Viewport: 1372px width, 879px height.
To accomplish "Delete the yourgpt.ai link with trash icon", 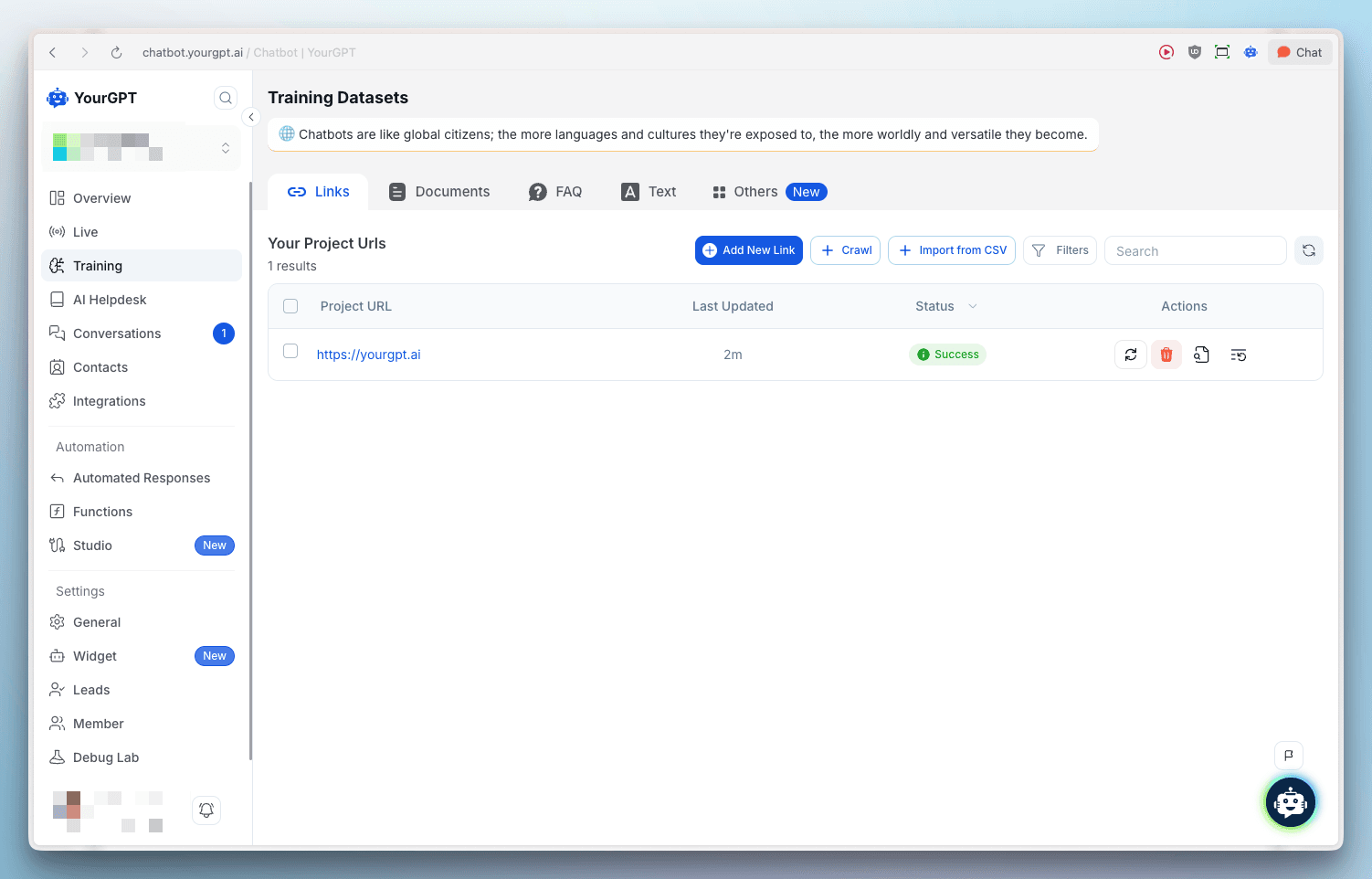I will coord(1166,355).
